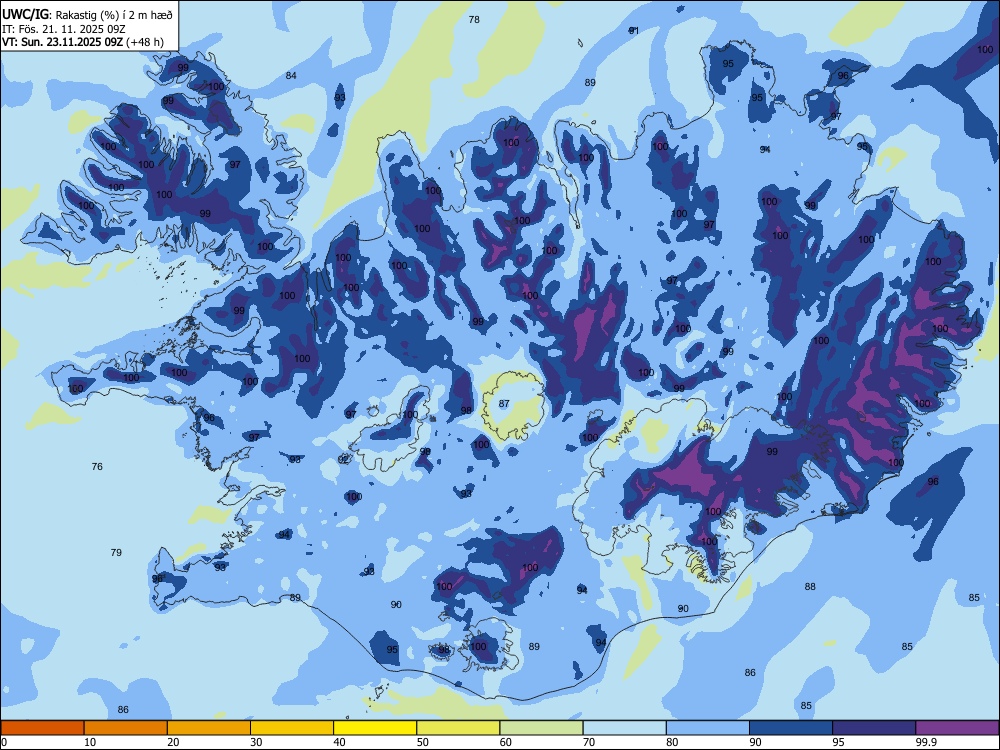Image resolution: width=1000 pixels, height=750 pixels.
Task: Click the humidity value '91' near the top
Action: click(633, 30)
